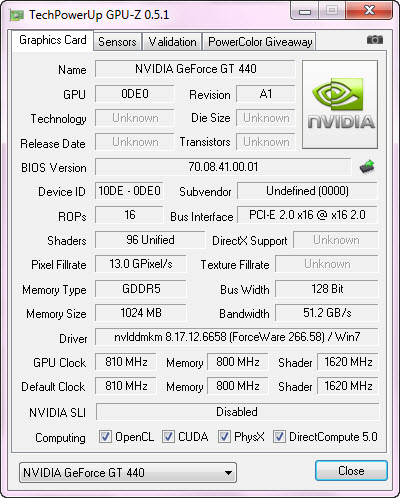Click the BIOS Version field
The height and width of the screenshot is (498, 400).
223,167
